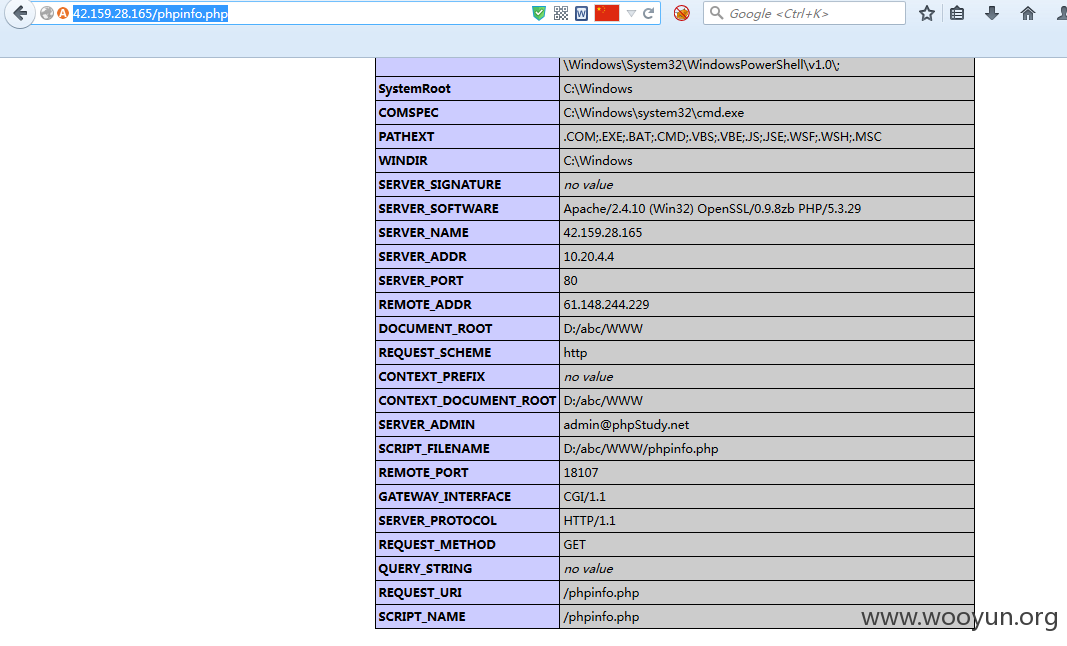The width and height of the screenshot is (1067, 646).
Task: Click the value CGI/1.1
Action: (585, 496)
